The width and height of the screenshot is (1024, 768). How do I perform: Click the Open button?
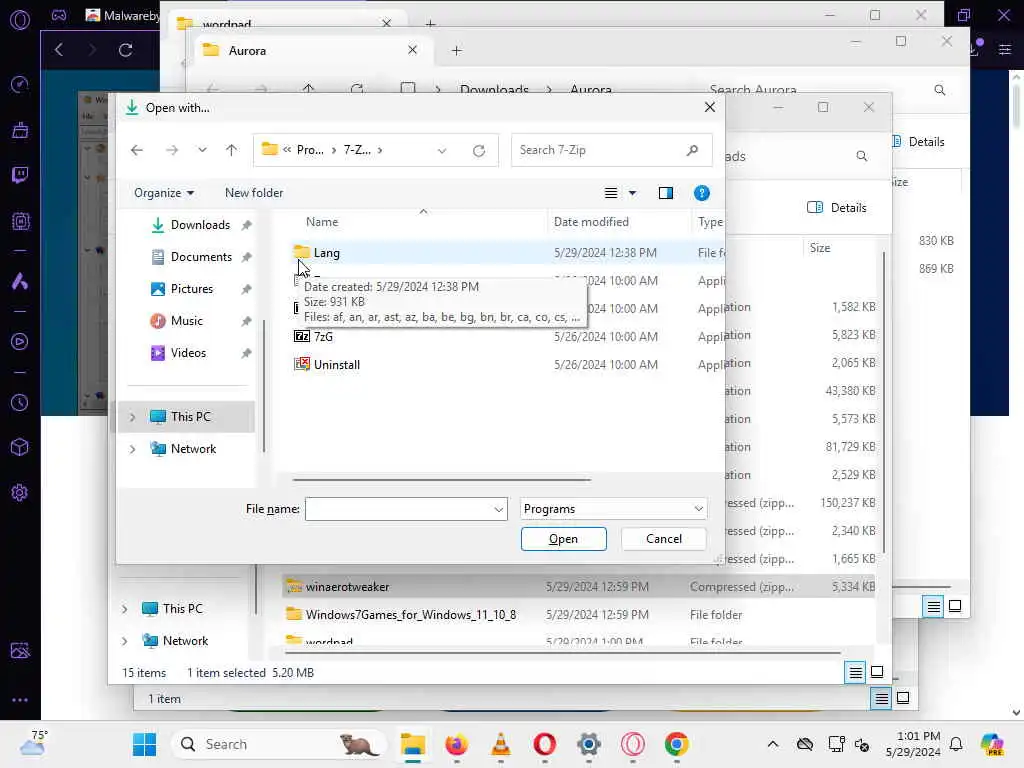click(x=564, y=539)
